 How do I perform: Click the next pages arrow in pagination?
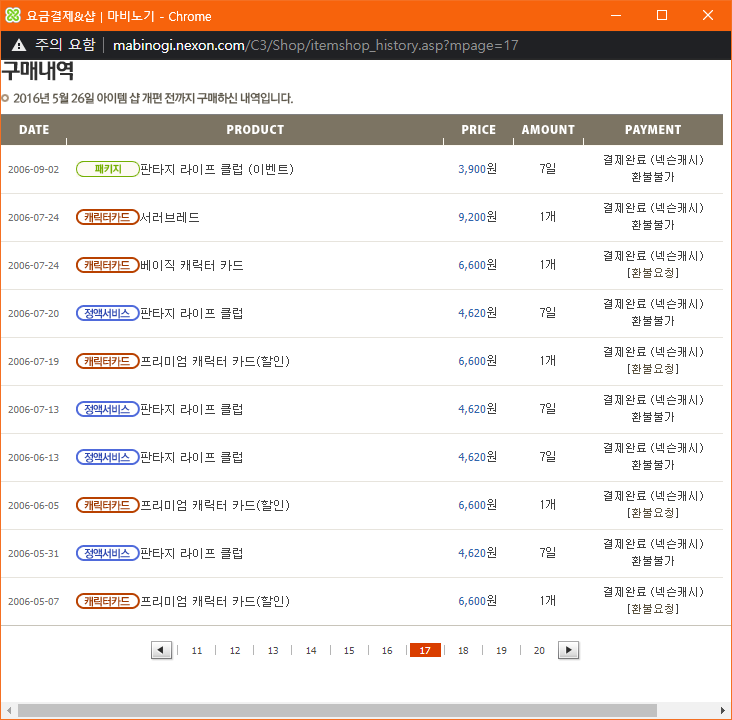coord(568,650)
